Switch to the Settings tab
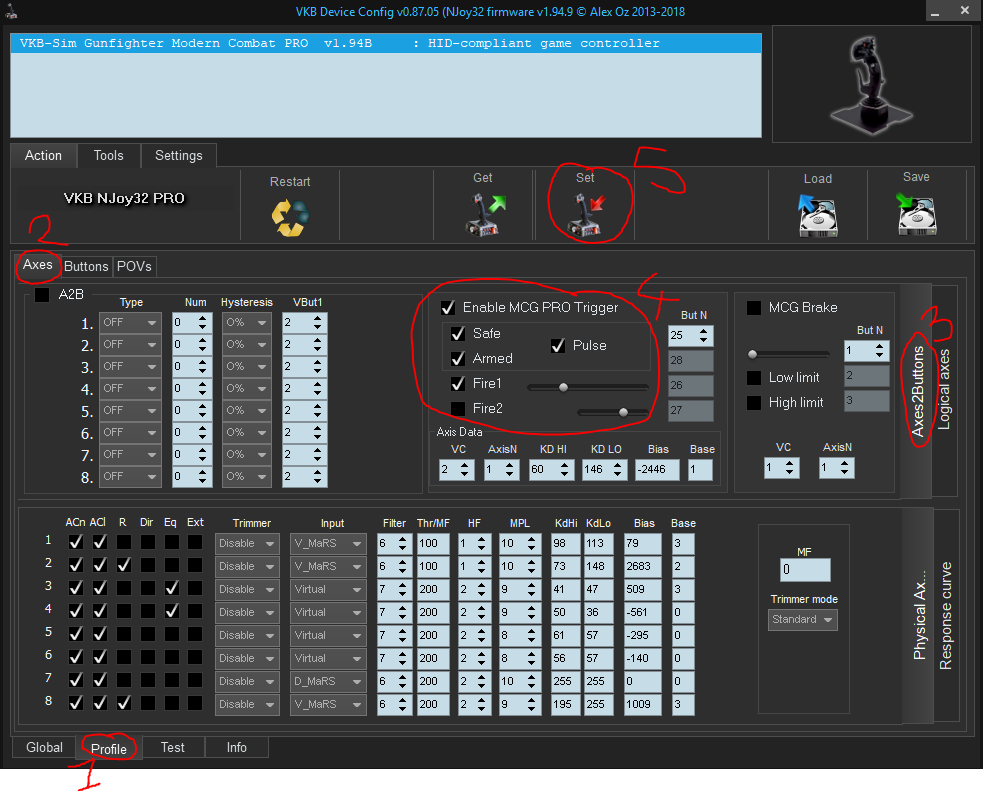983x791 pixels. tap(179, 155)
